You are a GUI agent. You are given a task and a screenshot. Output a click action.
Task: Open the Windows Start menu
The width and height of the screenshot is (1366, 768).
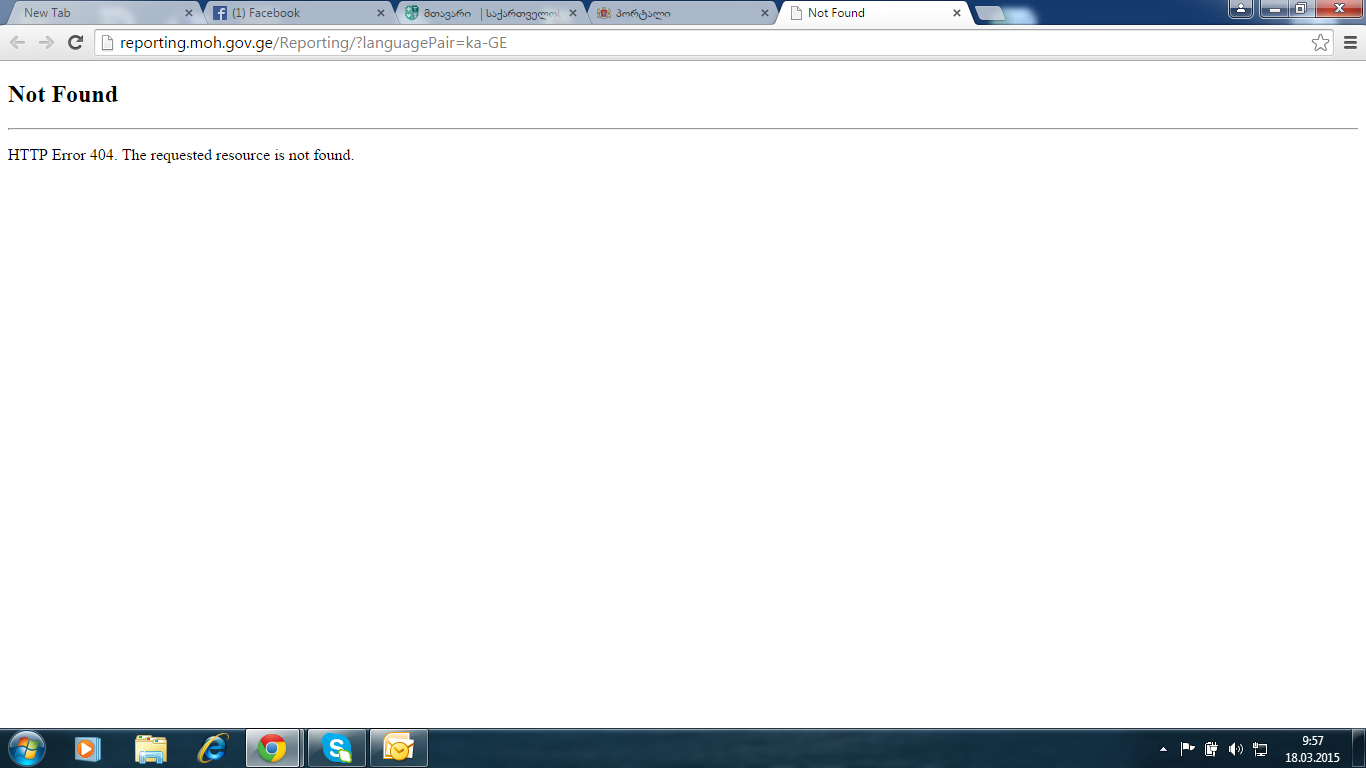[x=26, y=748]
